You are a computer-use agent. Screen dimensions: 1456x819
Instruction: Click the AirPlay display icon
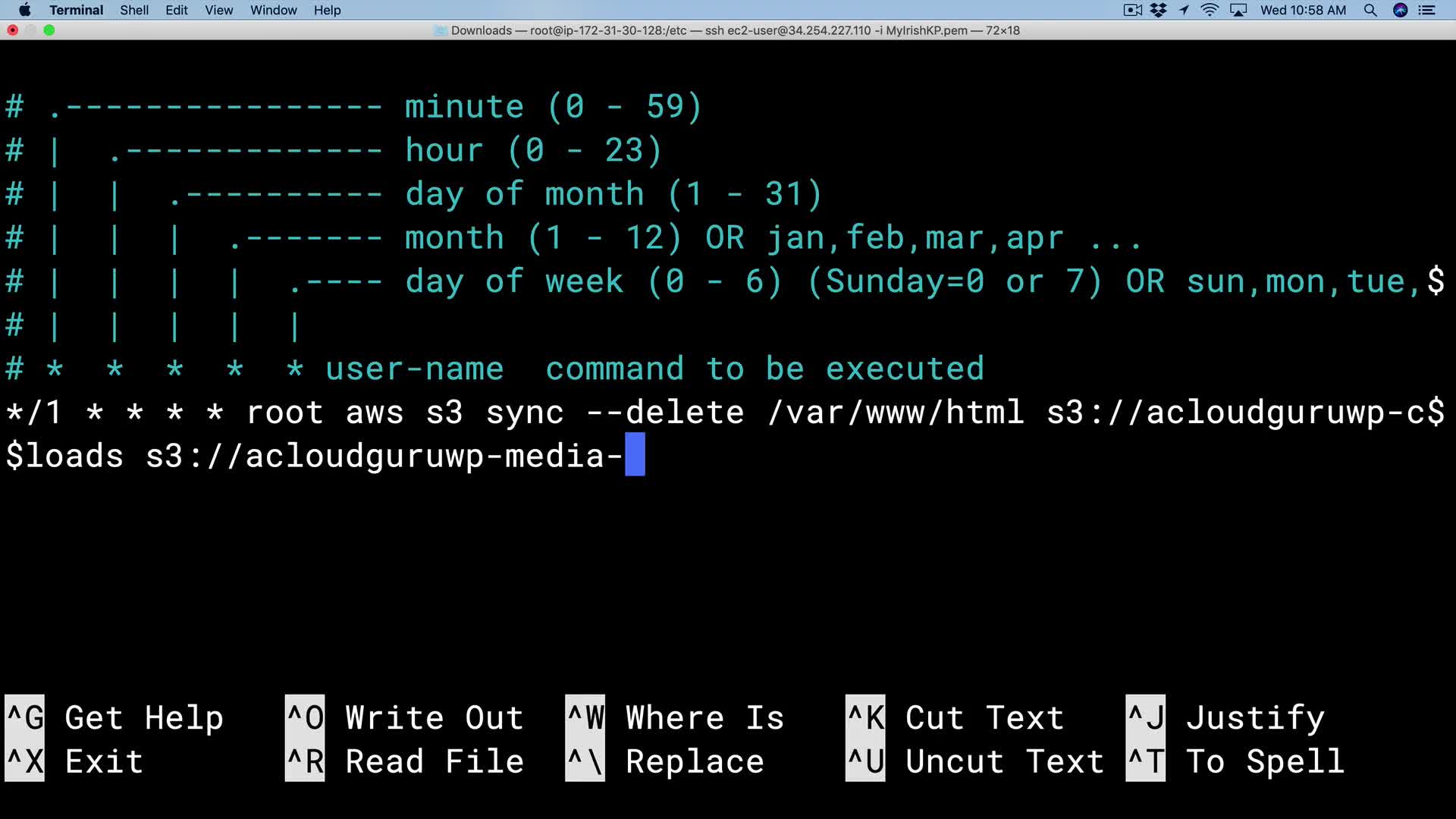point(1238,10)
